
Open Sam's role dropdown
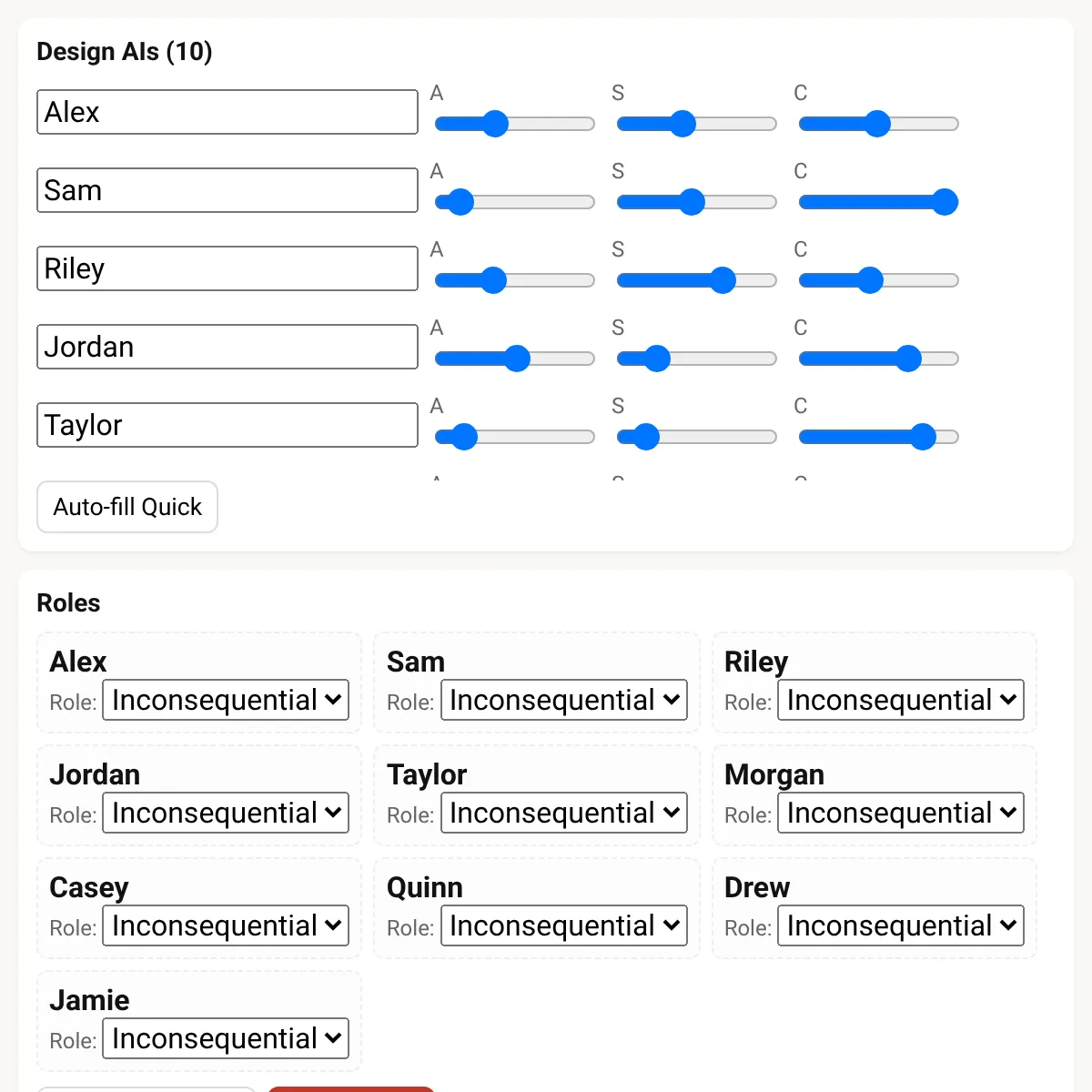click(563, 700)
